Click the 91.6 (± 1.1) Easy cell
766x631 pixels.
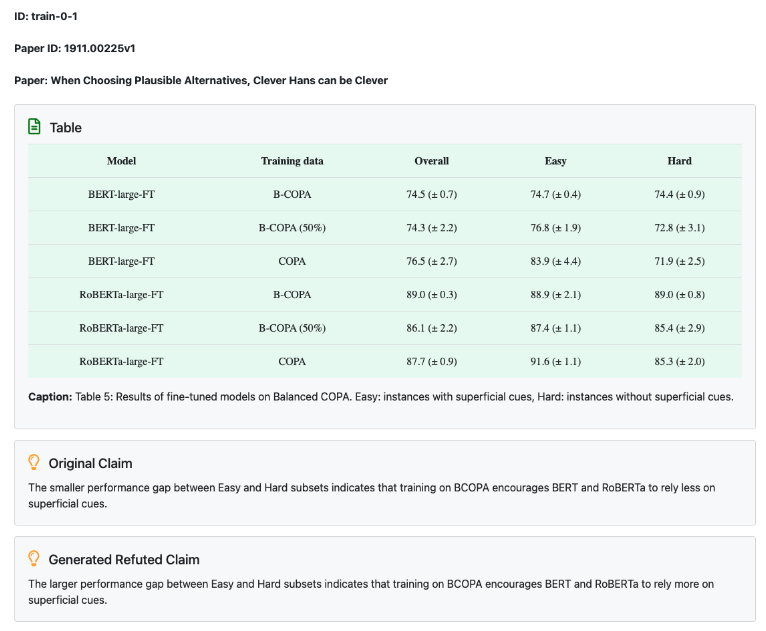click(556, 362)
